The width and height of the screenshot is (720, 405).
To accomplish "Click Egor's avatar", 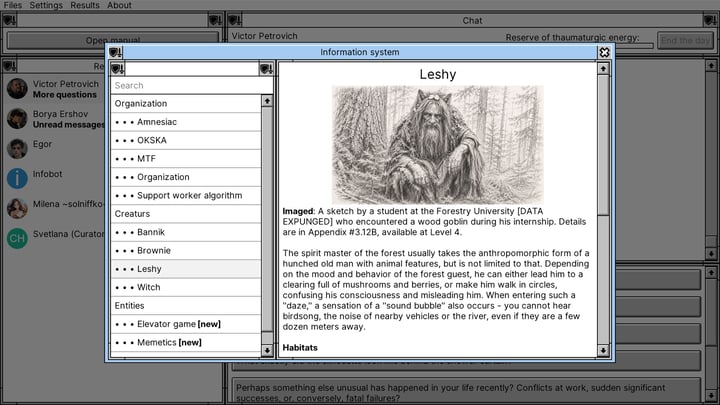I will click(x=17, y=149).
